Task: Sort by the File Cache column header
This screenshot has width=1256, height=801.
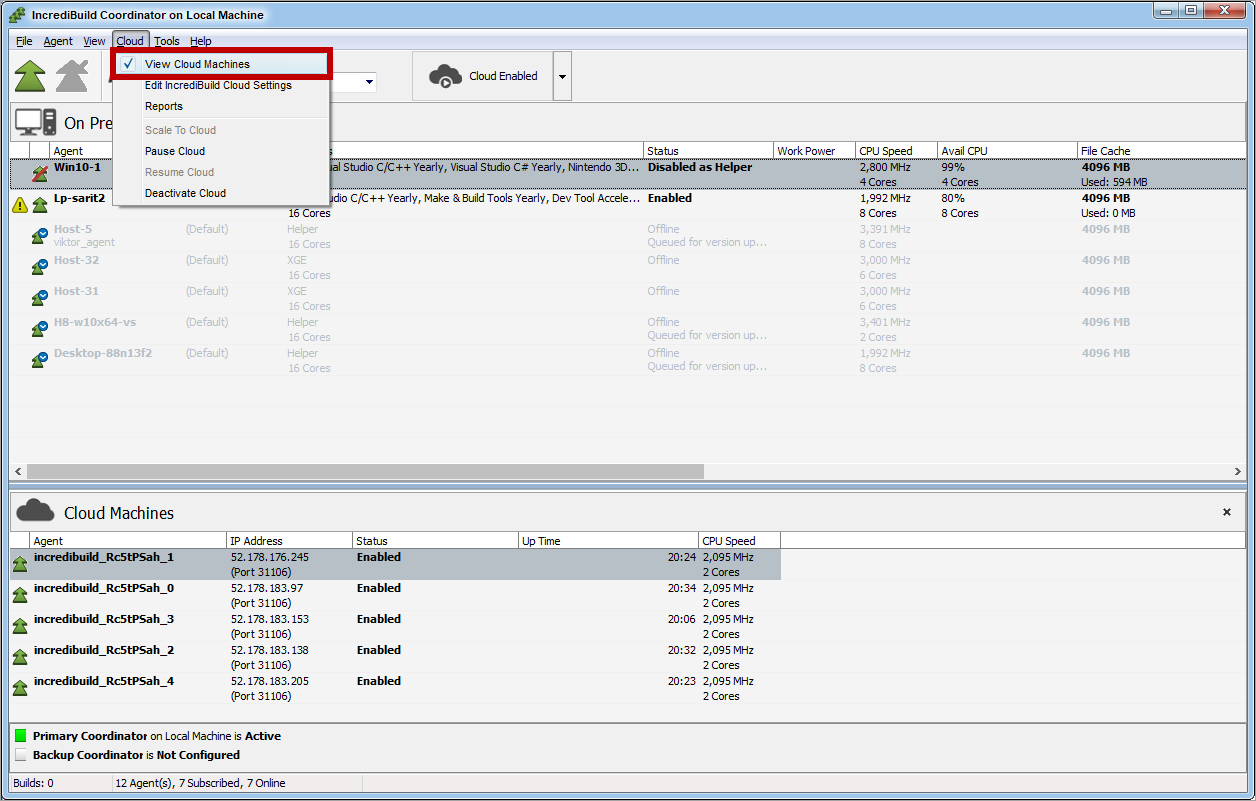Action: pyautogui.click(x=1161, y=151)
